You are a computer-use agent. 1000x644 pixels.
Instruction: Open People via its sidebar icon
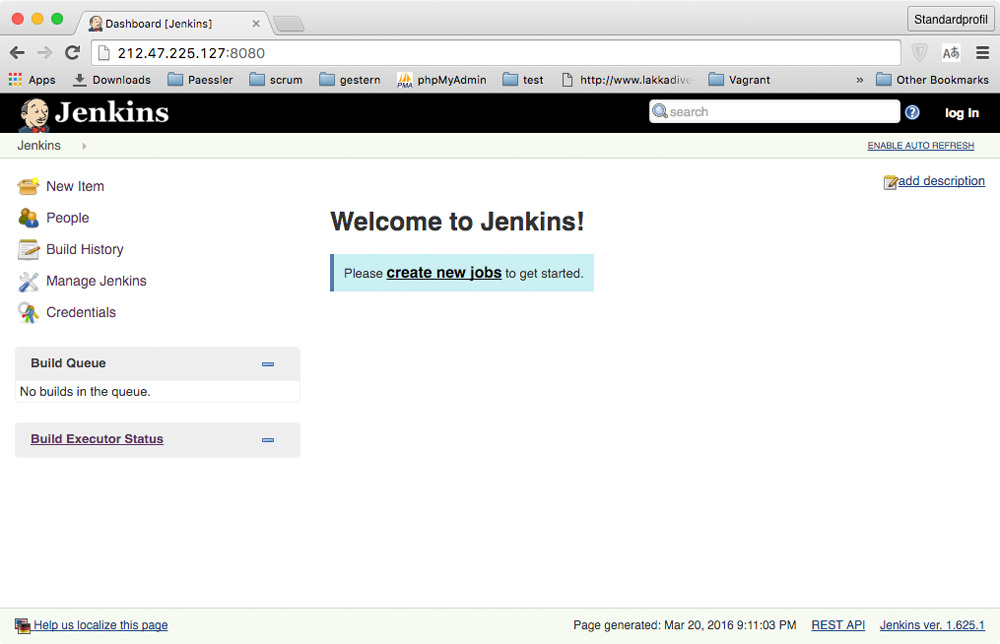click(28, 218)
